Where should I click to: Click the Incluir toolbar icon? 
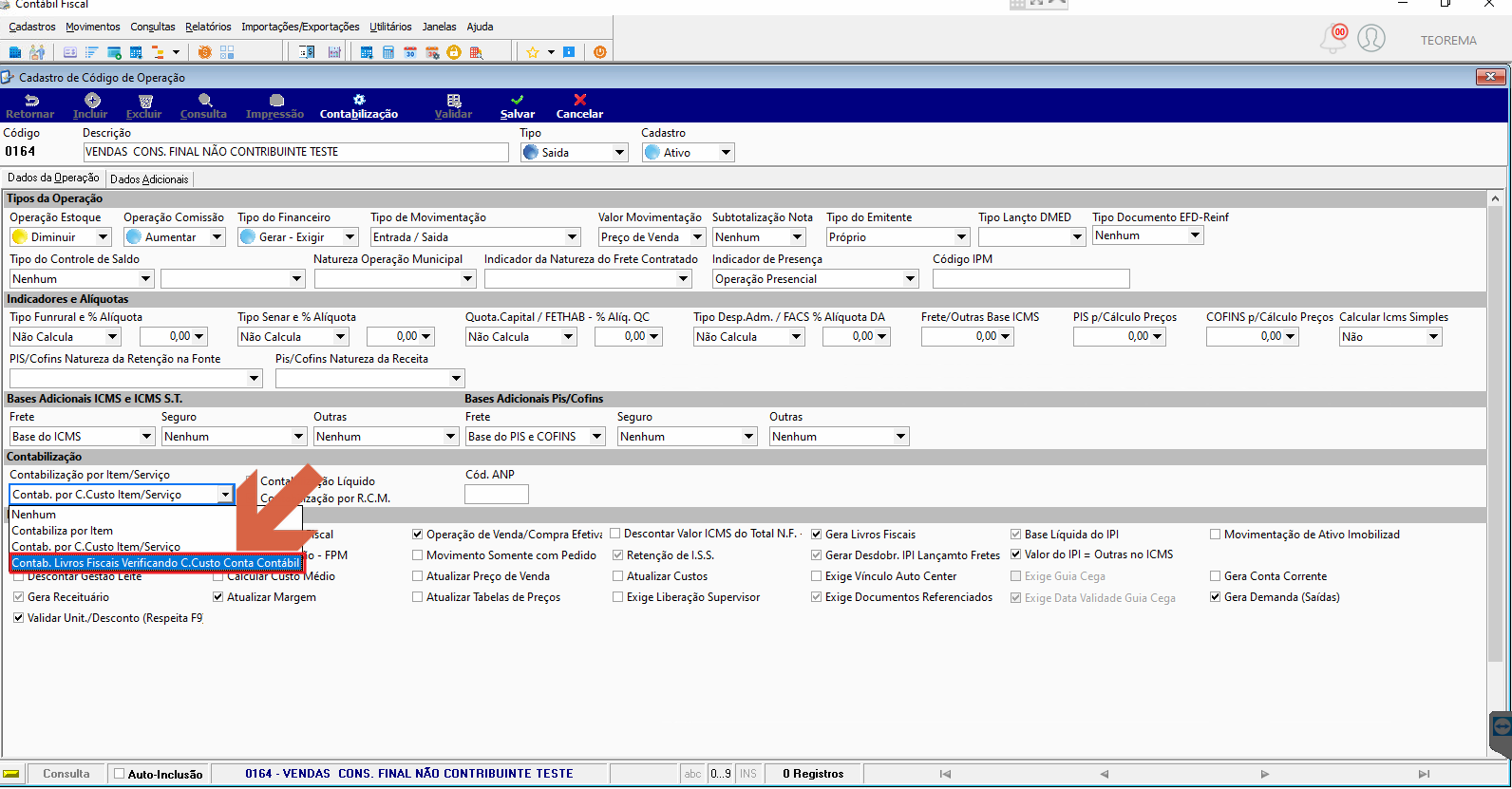pyautogui.click(x=92, y=100)
